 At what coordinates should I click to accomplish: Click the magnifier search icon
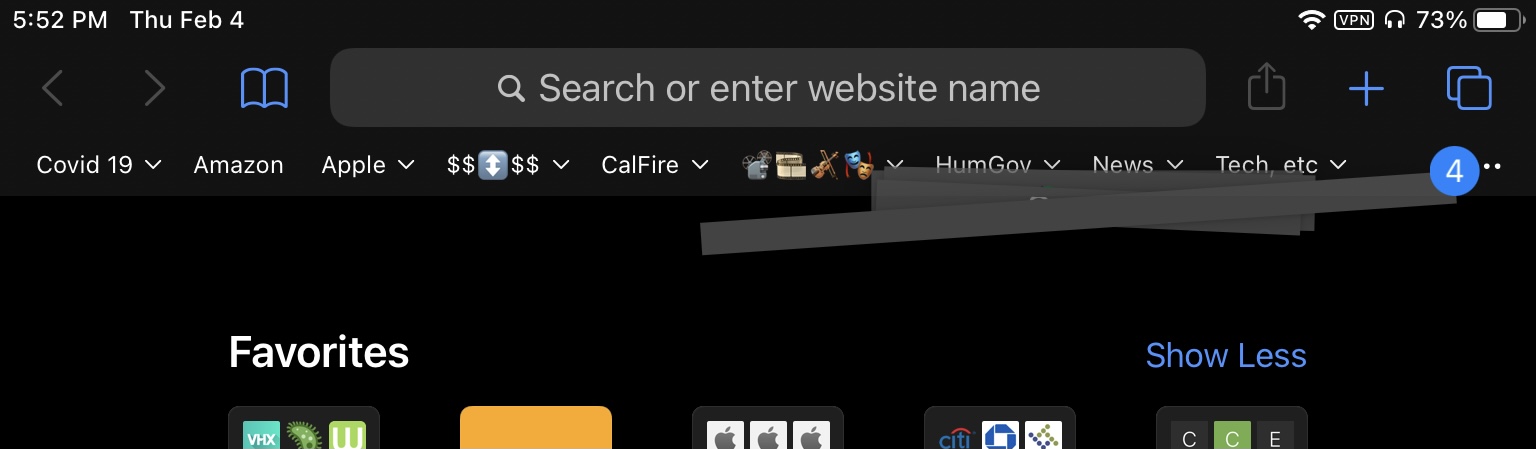(511, 89)
